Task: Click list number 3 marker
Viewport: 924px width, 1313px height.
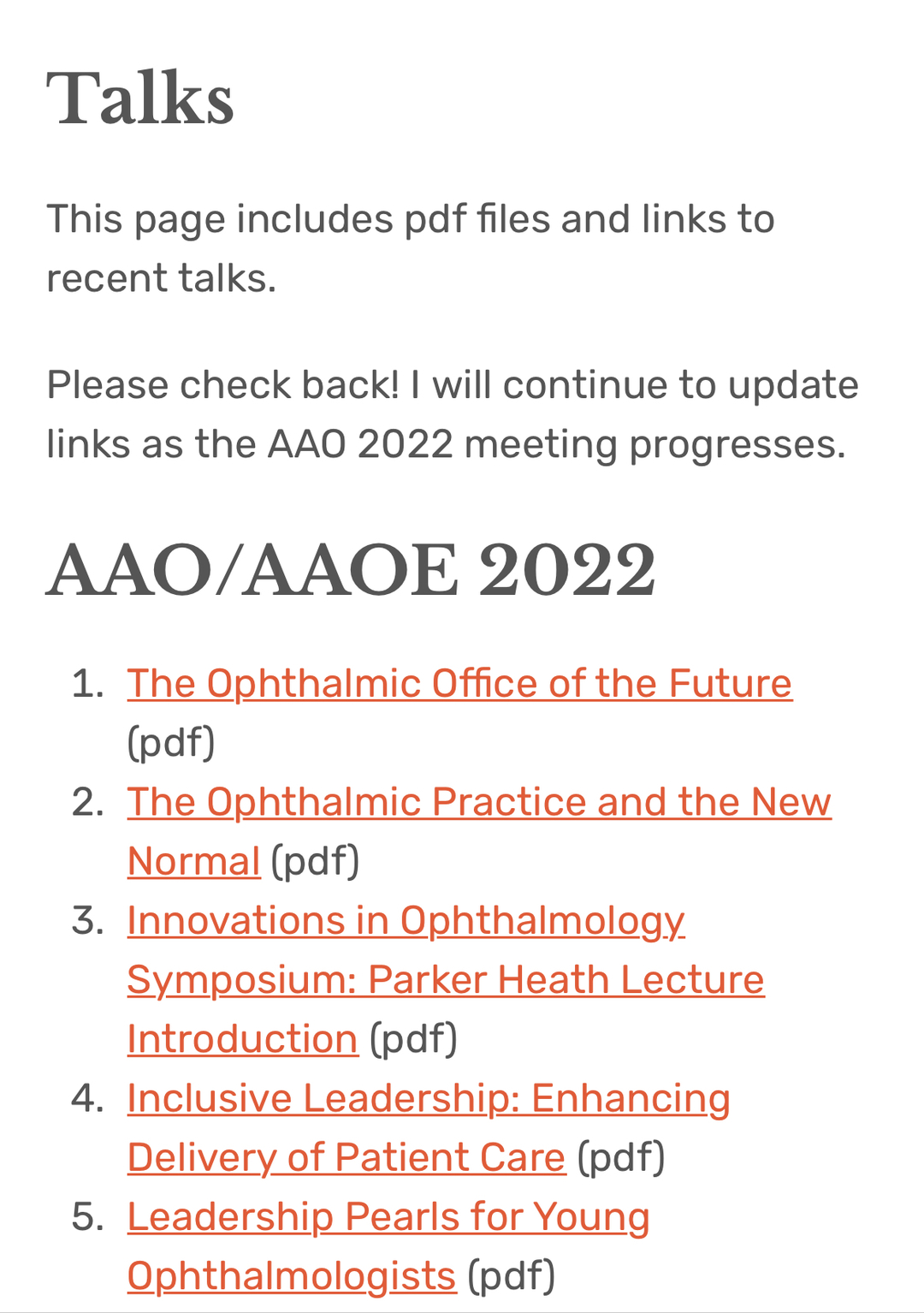Action: pos(88,920)
